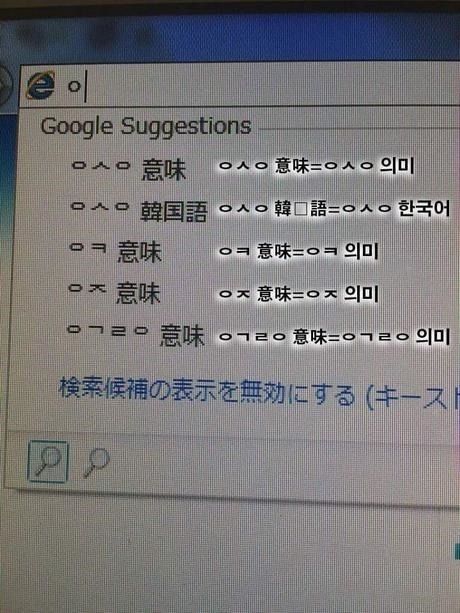Click the 韓国語 kanji in second suggestion
This screenshot has width=460, height=613.
pos(174,212)
